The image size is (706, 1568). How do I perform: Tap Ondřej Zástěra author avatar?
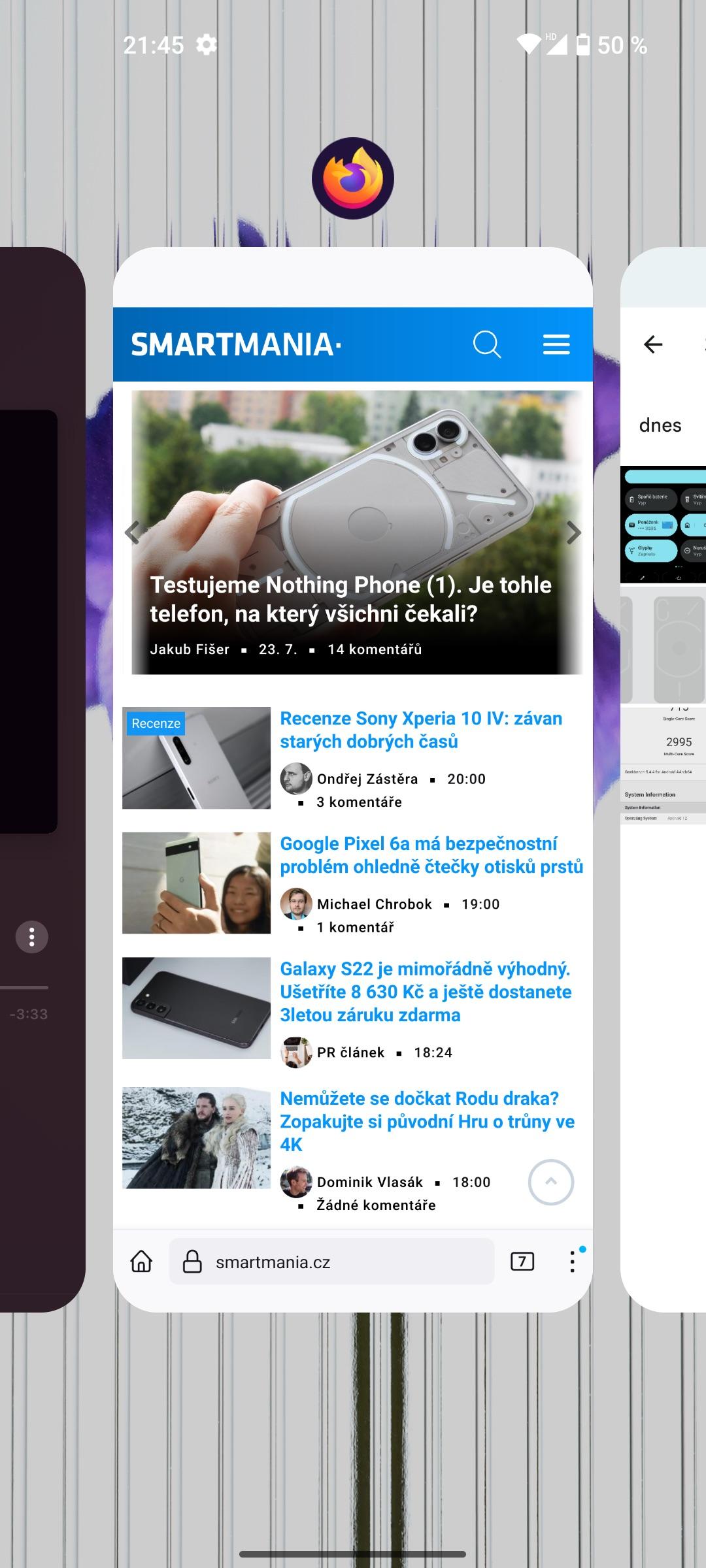[x=296, y=778]
